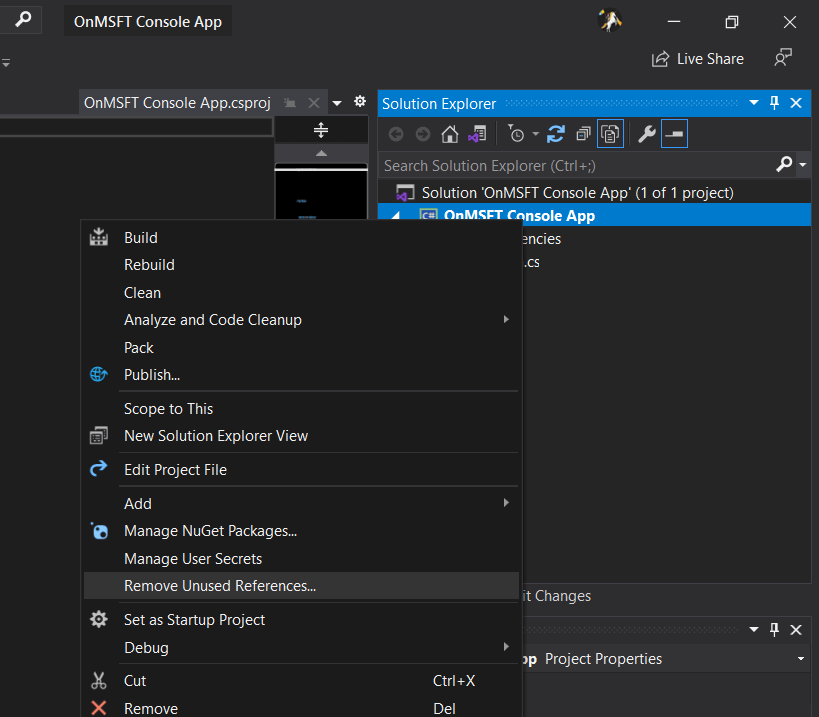Click the account profile avatar

[x=610, y=21]
